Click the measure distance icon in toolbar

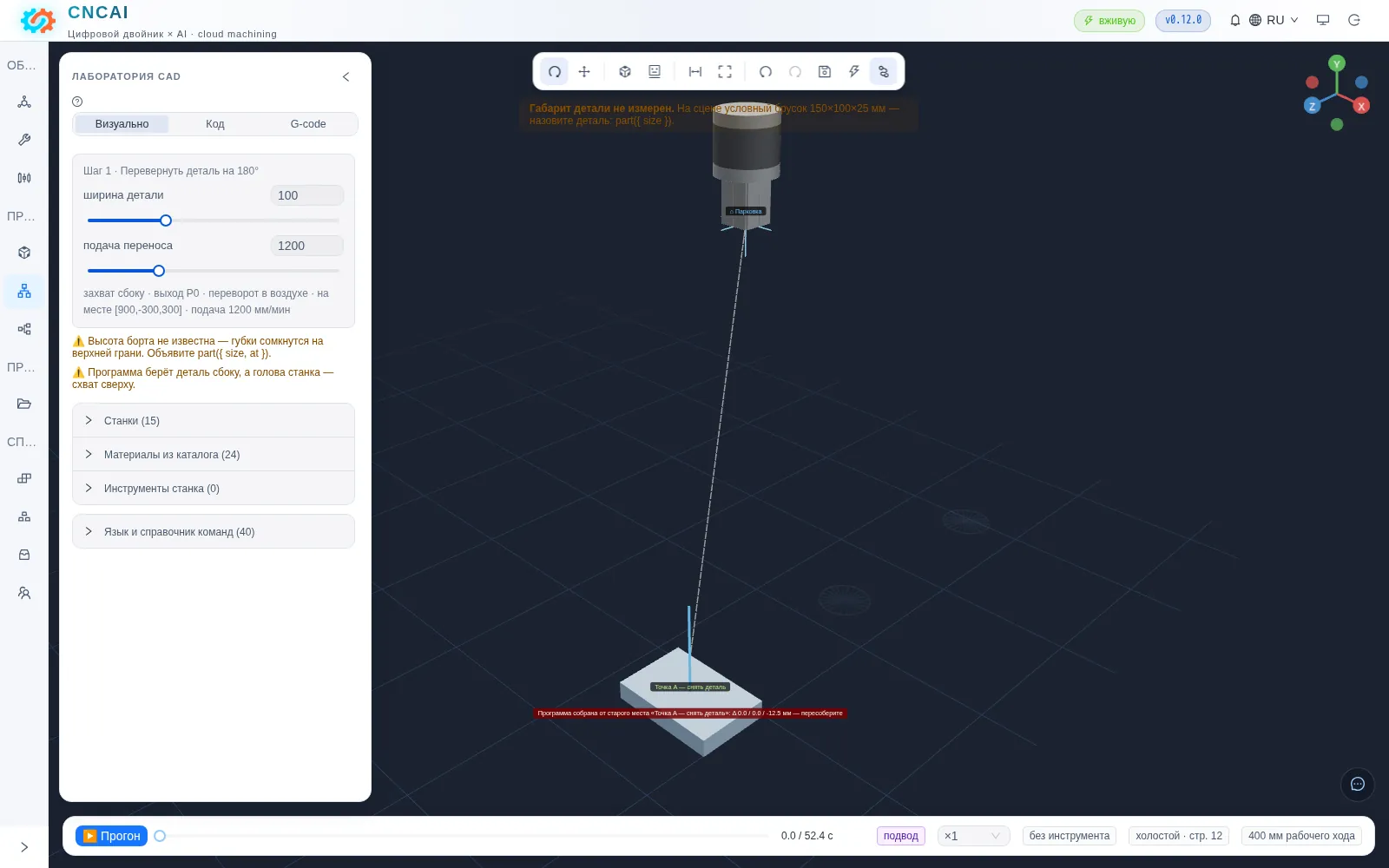[x=695, y=71]
